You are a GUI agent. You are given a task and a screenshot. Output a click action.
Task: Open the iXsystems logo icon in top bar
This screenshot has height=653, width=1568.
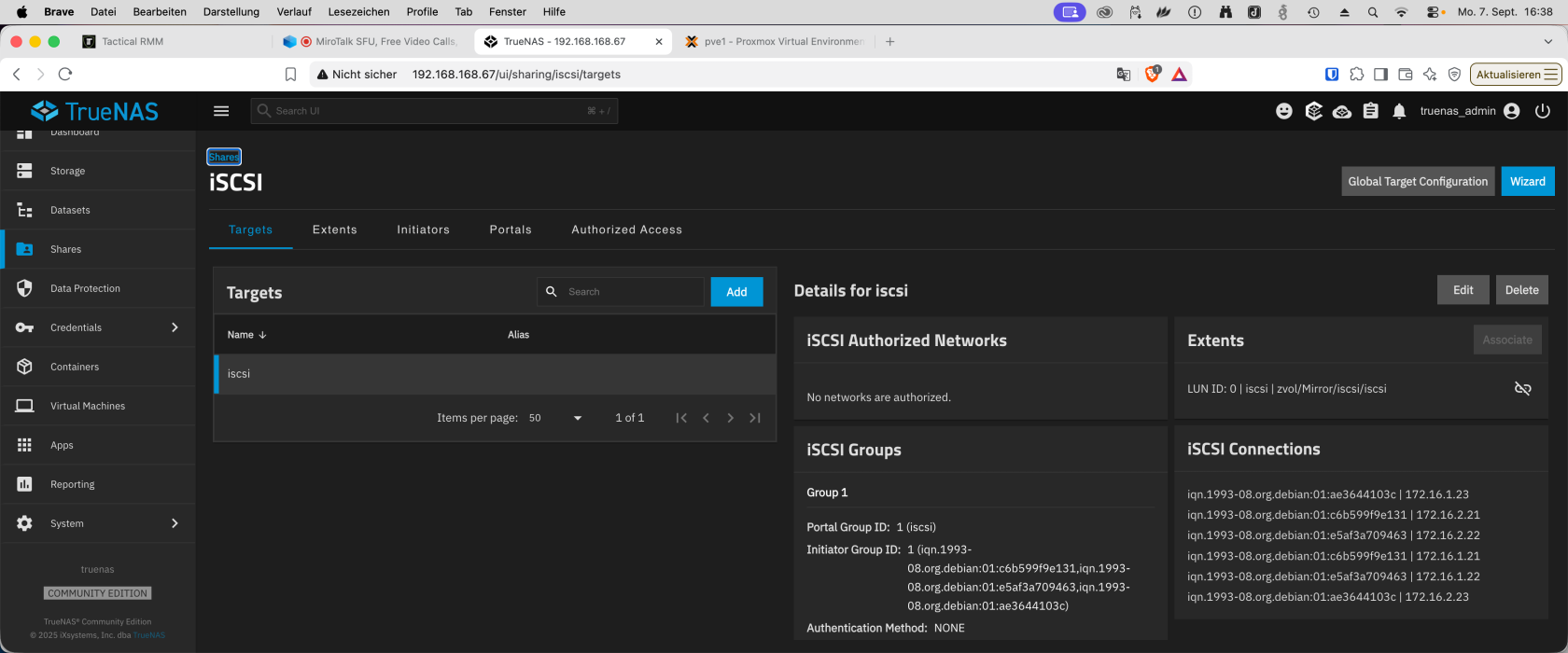[x=1313, y=111]
